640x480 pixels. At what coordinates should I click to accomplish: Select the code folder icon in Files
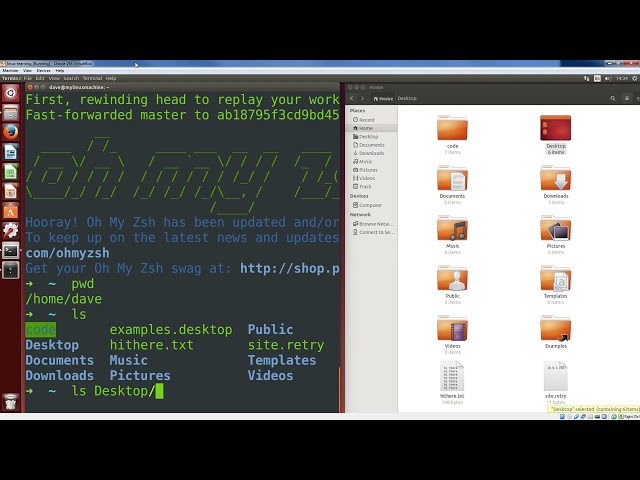(x=452, y=128)
